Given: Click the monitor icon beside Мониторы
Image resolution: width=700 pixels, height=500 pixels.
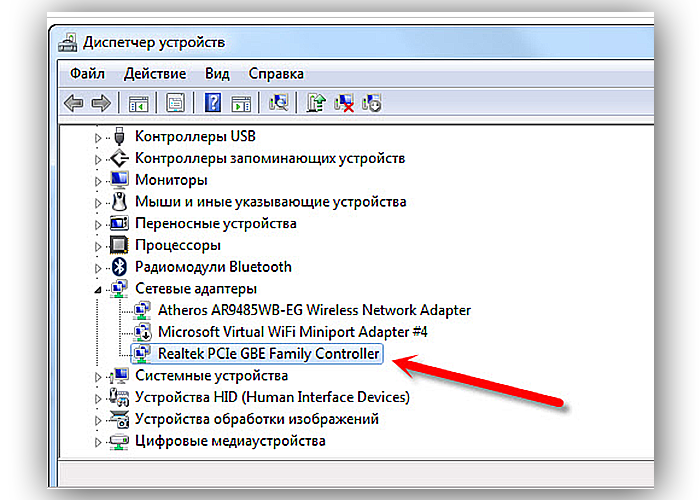Looking at the screenshot, I should pos(119,179).
